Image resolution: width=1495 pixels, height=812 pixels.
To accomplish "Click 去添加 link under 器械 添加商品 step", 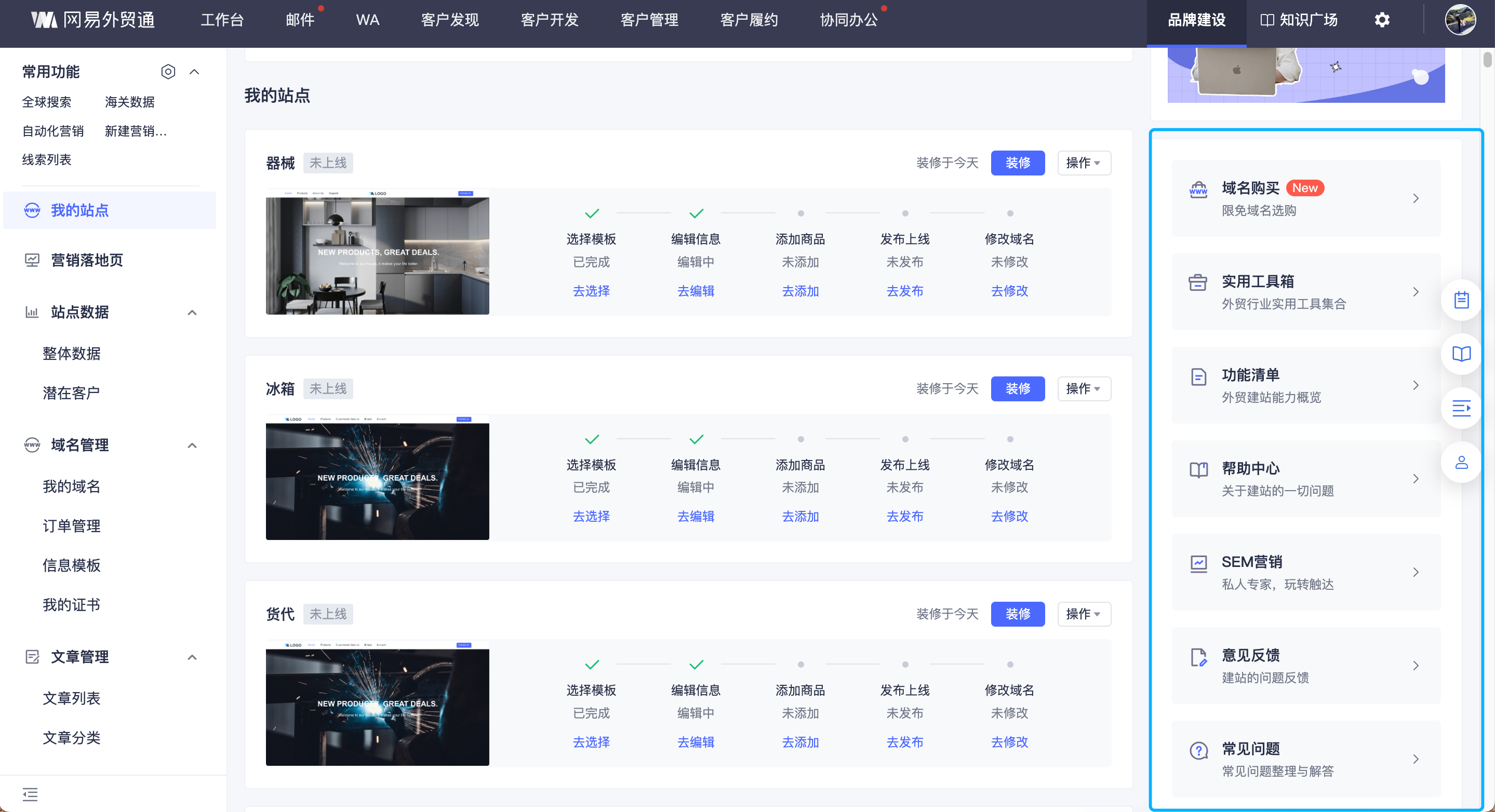I will pyautogui.click(x=800, y=291).
